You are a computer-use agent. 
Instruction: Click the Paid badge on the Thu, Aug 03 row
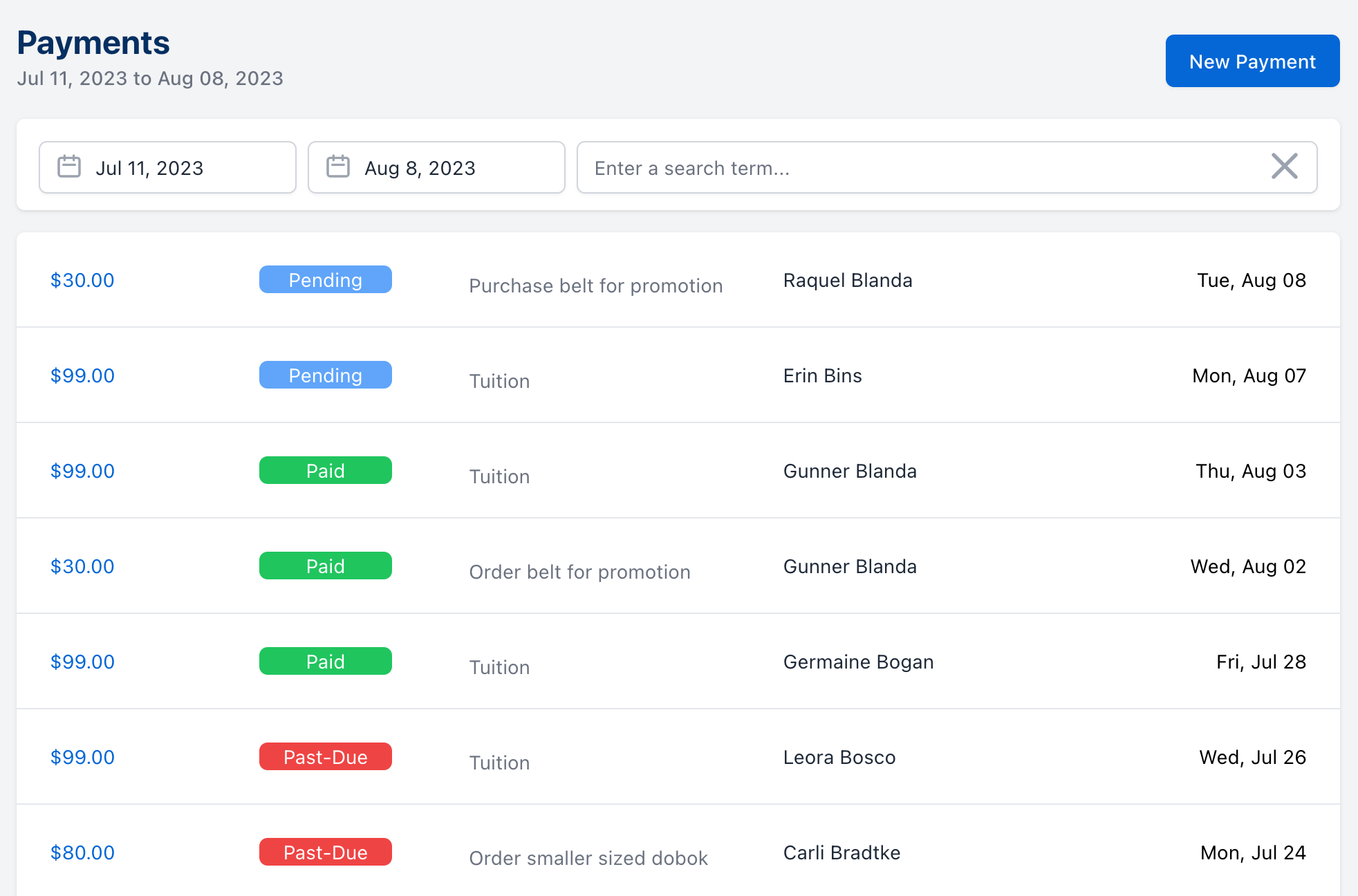pyautogui.click(x=326, y=470)
